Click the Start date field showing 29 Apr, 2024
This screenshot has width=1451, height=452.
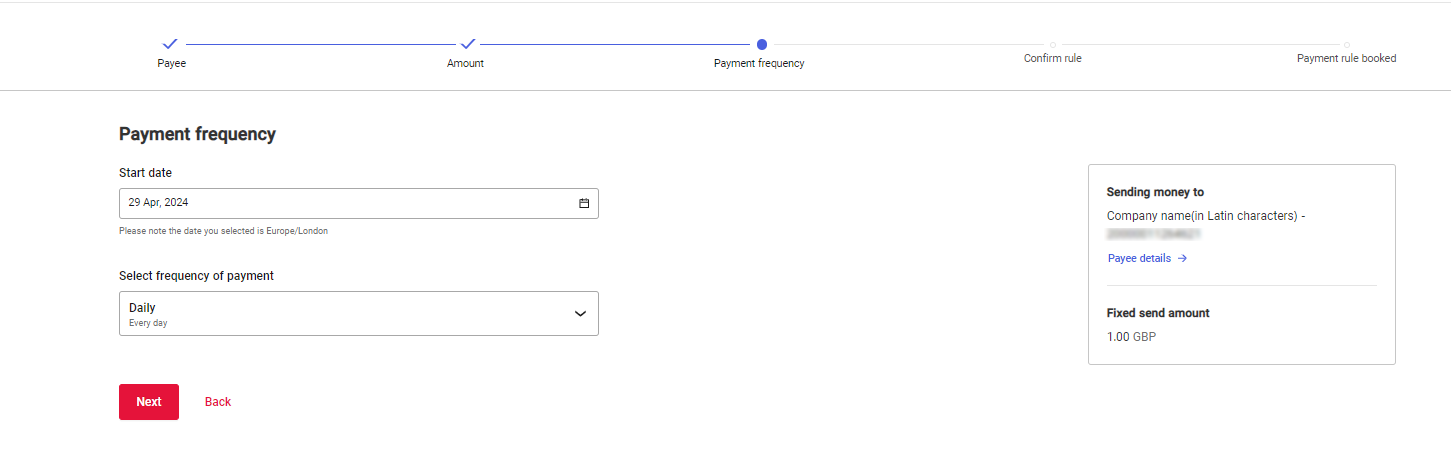tap(340, 203)
